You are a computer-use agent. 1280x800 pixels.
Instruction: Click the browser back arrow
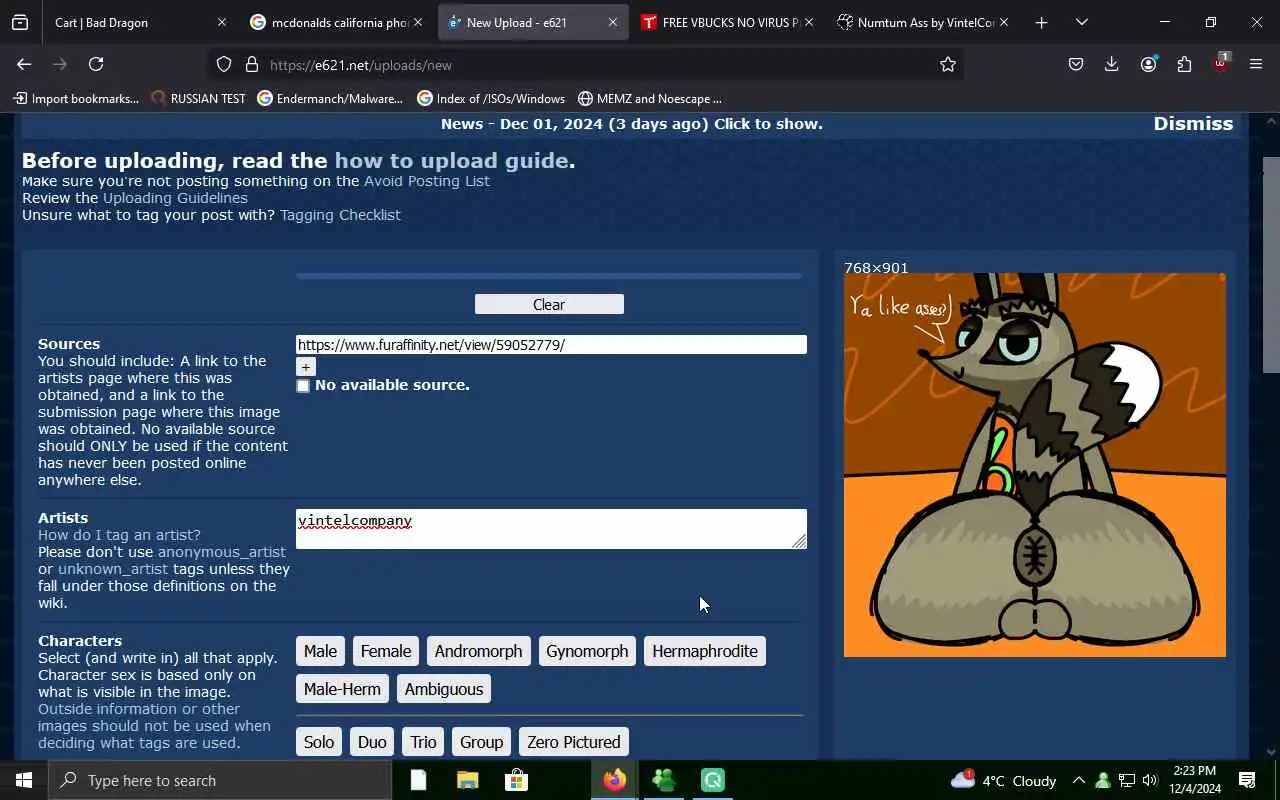(x=24, y=64)
